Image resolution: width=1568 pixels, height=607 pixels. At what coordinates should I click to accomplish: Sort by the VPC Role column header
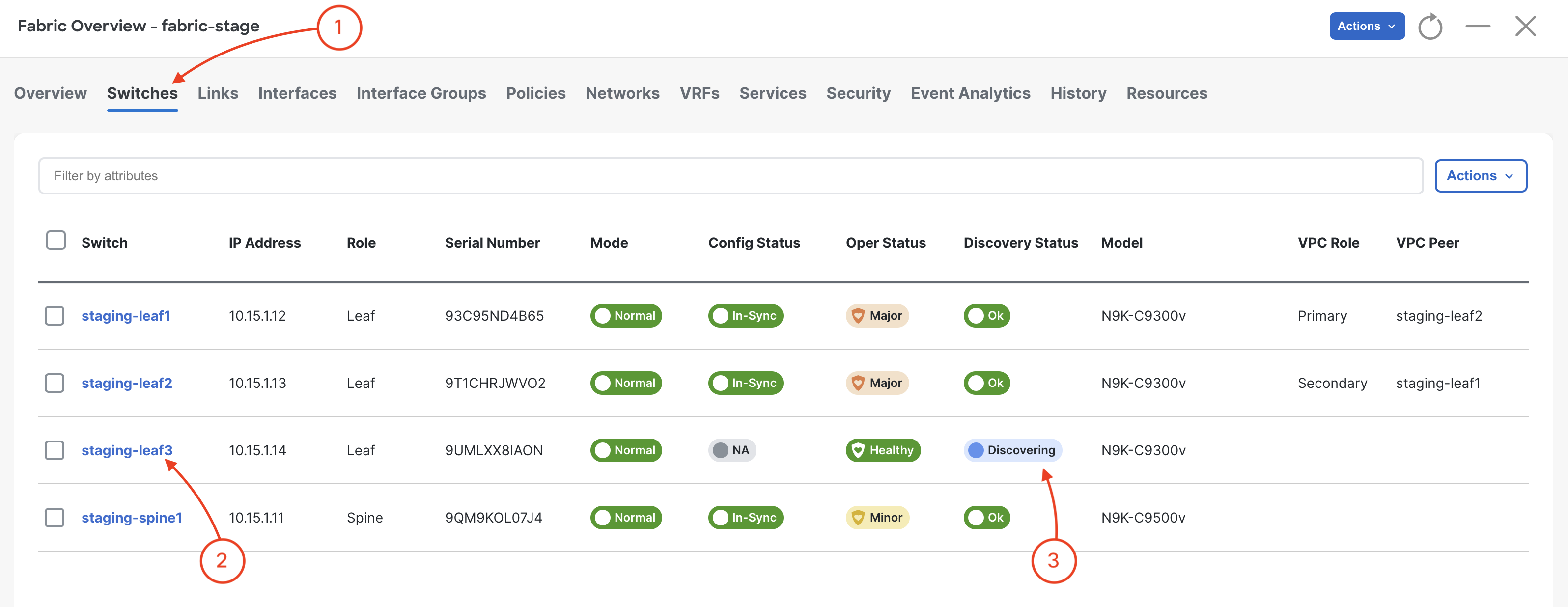(1328, 243)
